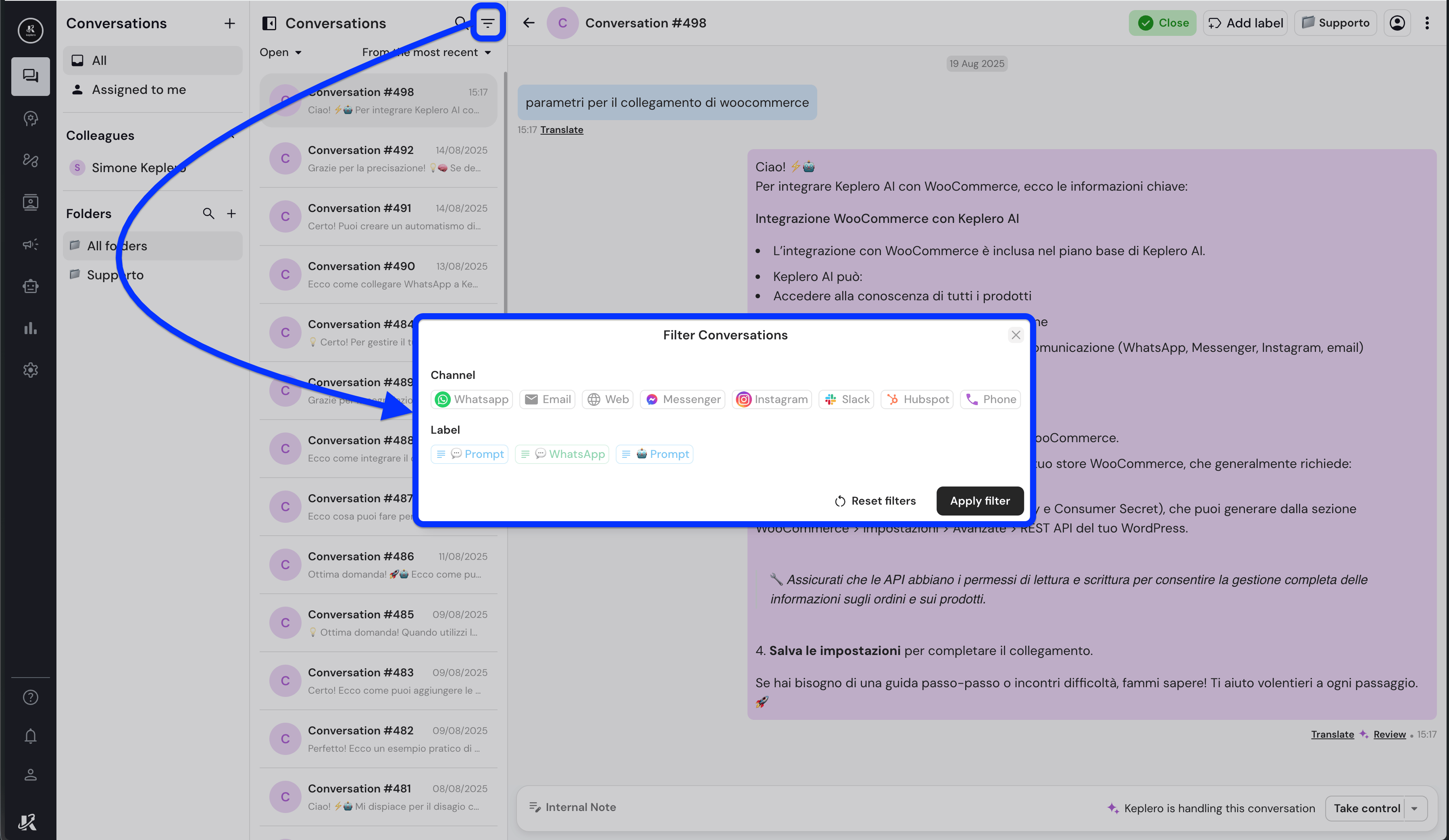The height and width of the screenshot is (840, 1449).
Task: Click Reset filters
Action: pyautogui.click(x=874, y=501)
